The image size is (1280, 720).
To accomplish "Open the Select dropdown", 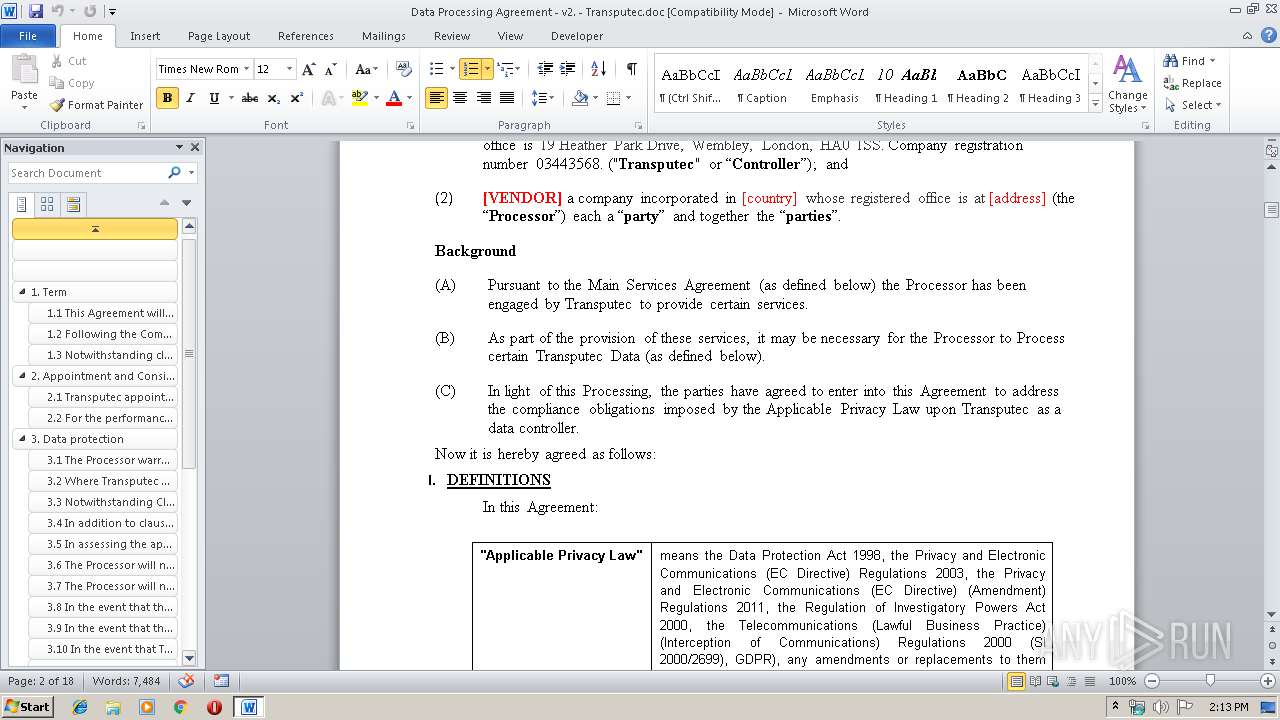I will tap(1192, 105).
